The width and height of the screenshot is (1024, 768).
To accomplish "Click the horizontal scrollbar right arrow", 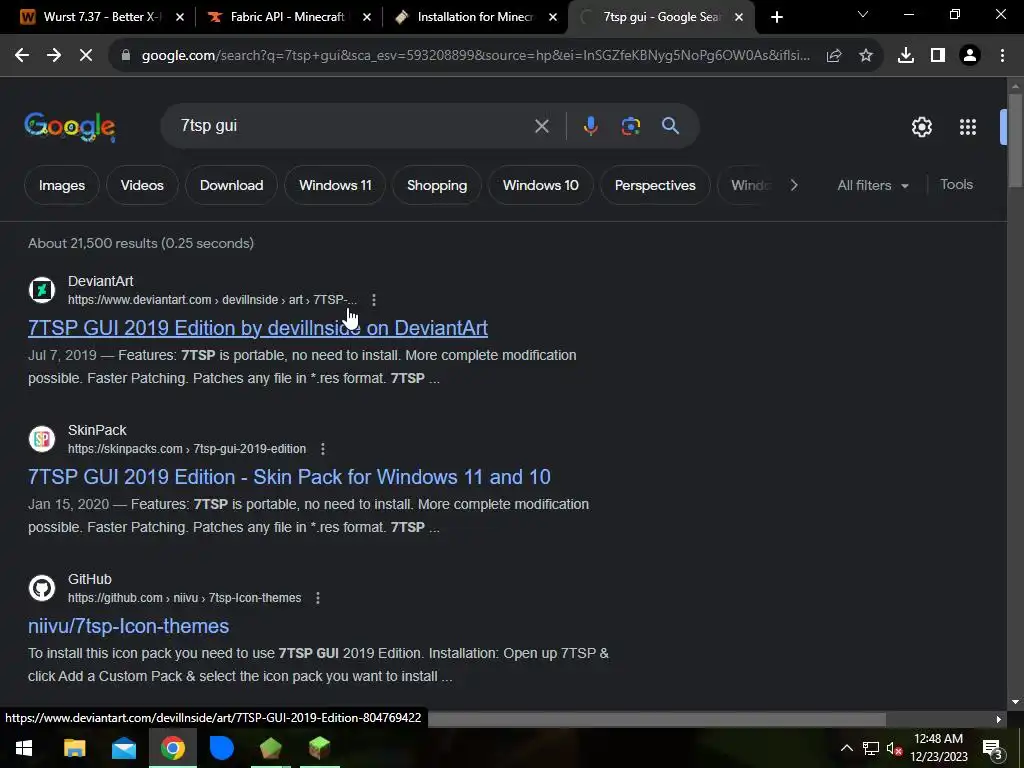I will point(999,719).
